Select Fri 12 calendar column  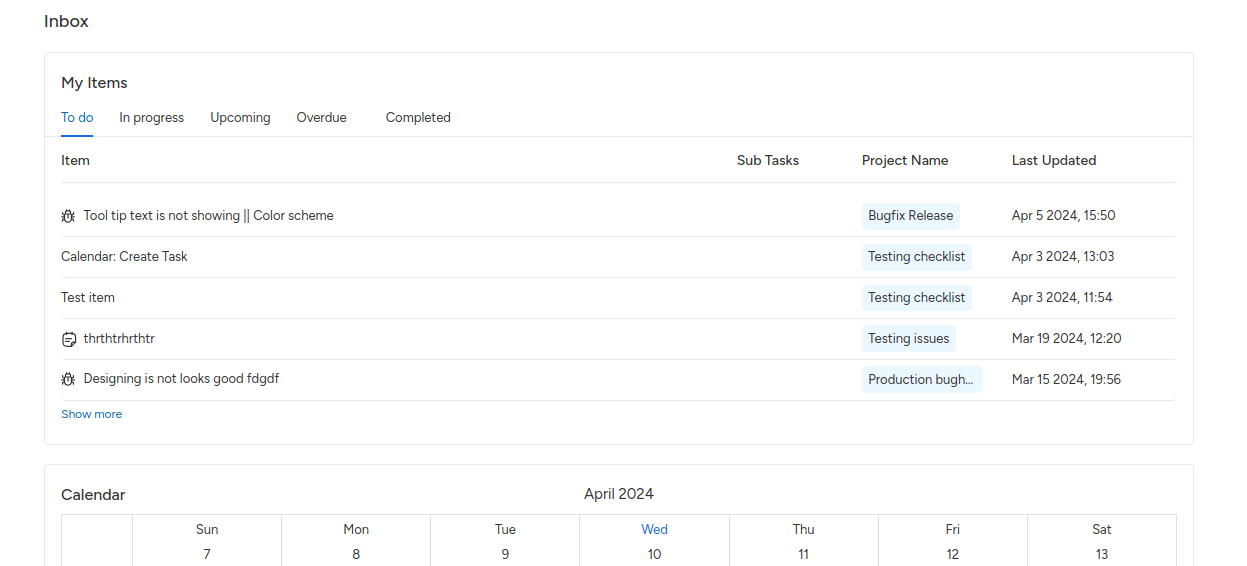[x=952, y=542]
